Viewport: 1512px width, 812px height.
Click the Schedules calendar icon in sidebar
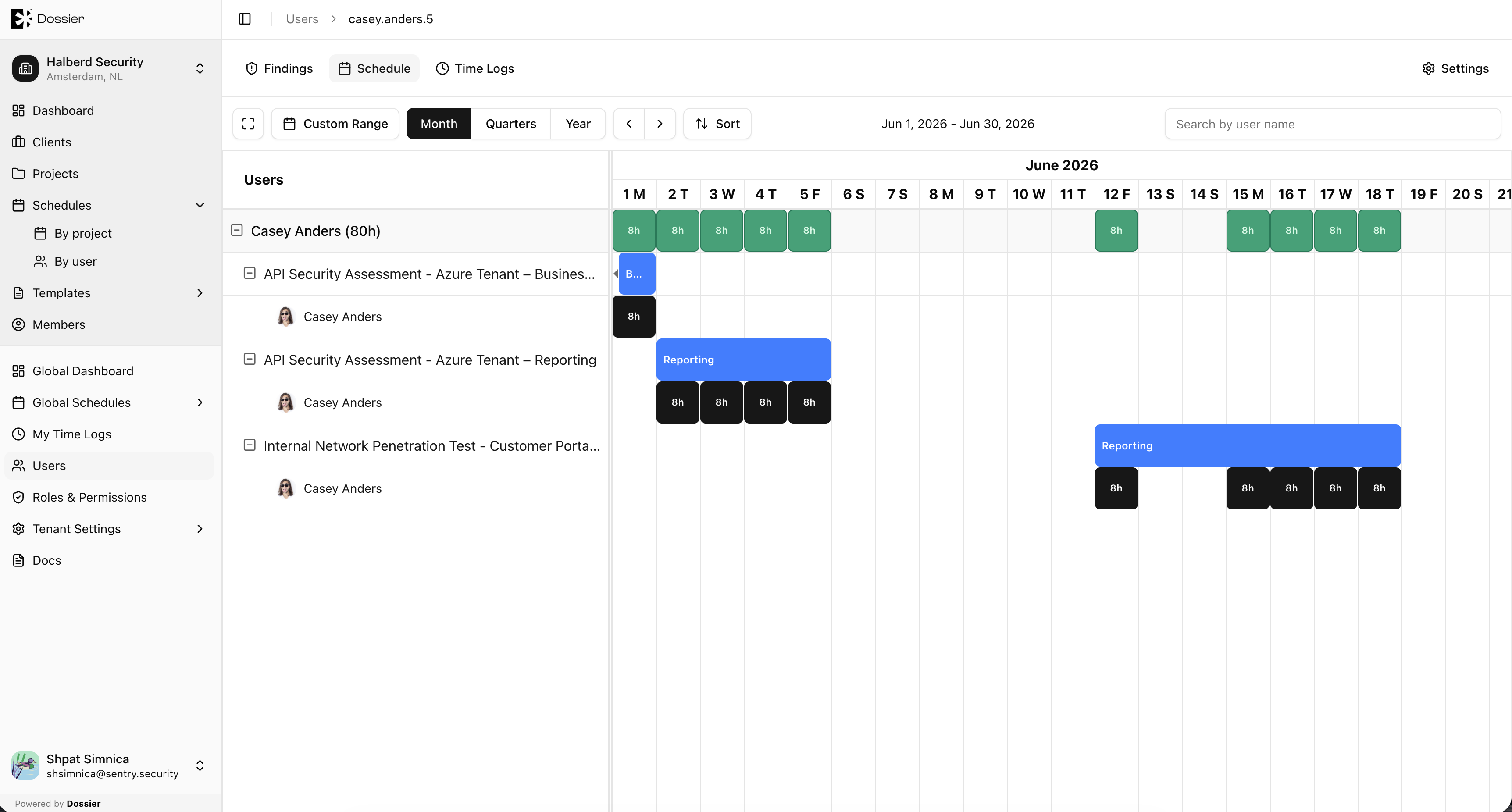click(19, 205)
